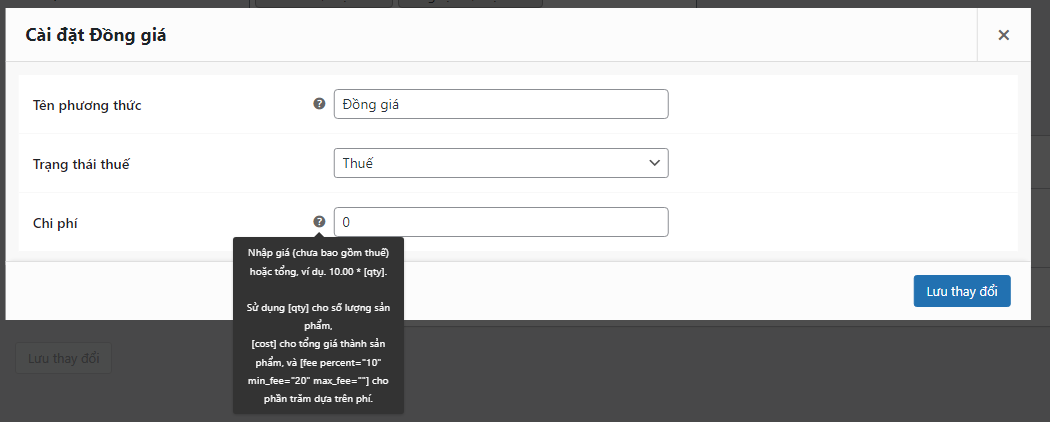Focus the Tên phương thức text field
The width and height of the screenshot is (1050, 422).
[x=500, y=104]
